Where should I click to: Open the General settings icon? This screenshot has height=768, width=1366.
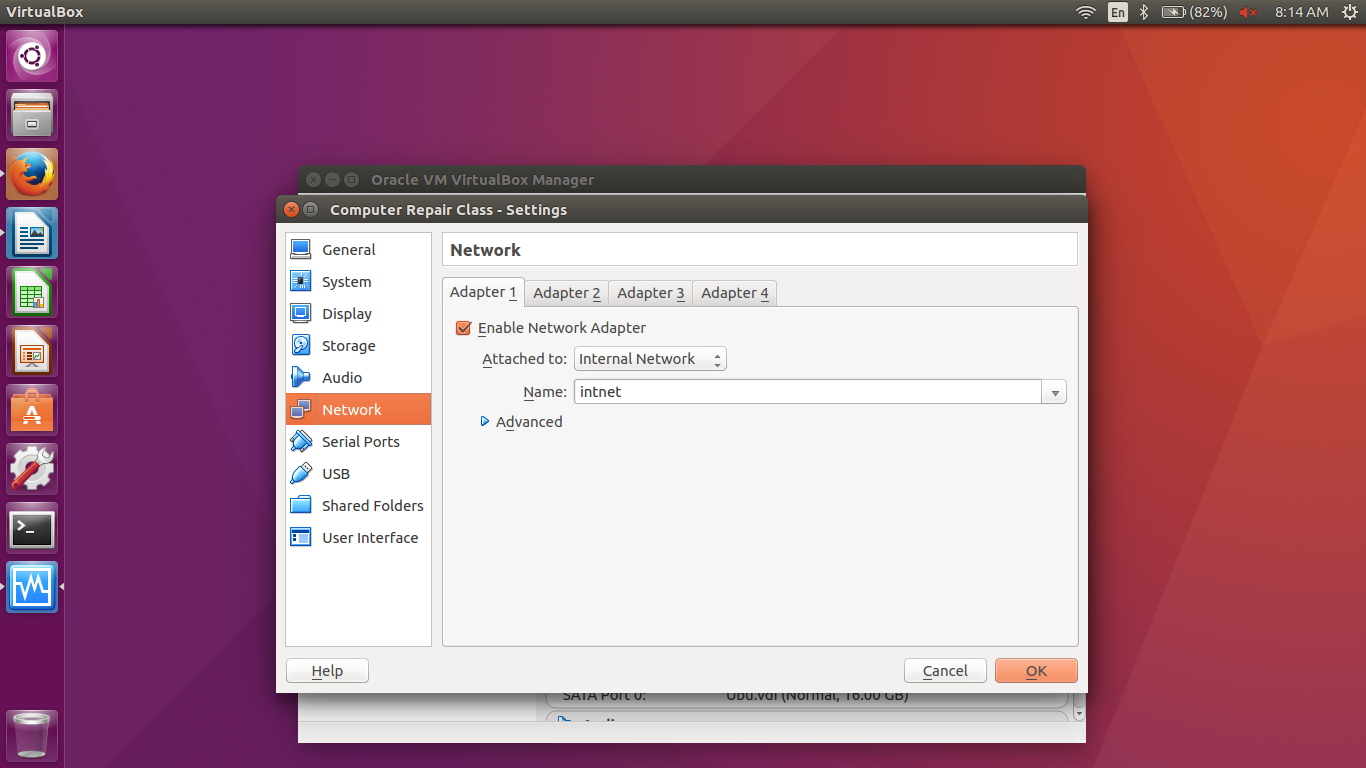coord(301,249)
